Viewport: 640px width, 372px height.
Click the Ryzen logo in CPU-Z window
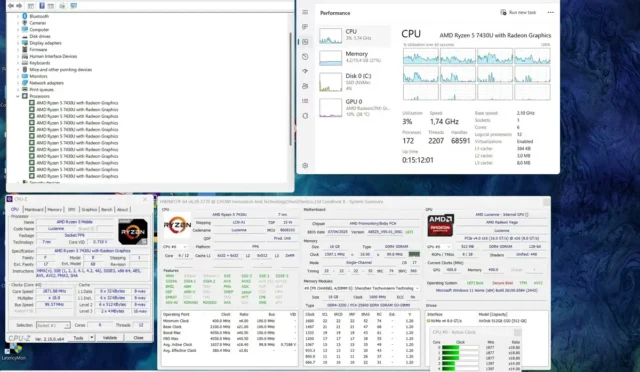(133, 232)
